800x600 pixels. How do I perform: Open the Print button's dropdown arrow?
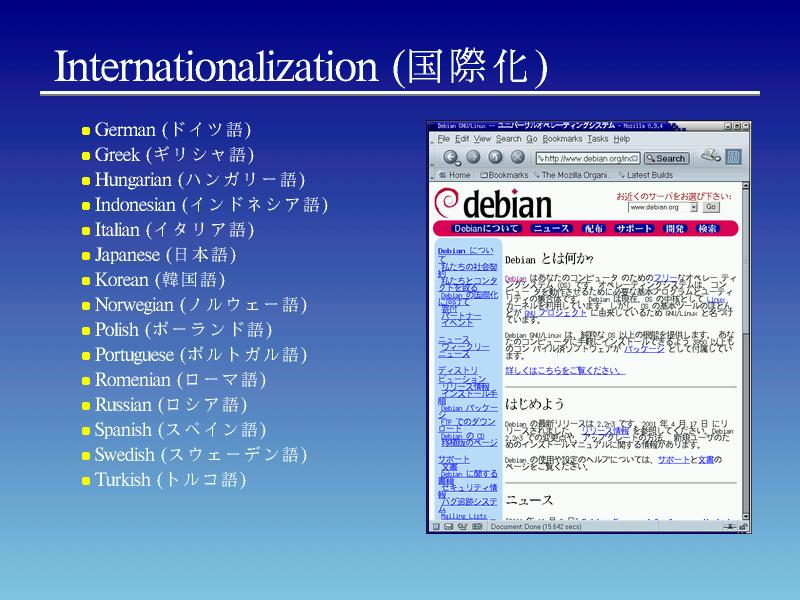pyautogui.click(x=719, y=159)
